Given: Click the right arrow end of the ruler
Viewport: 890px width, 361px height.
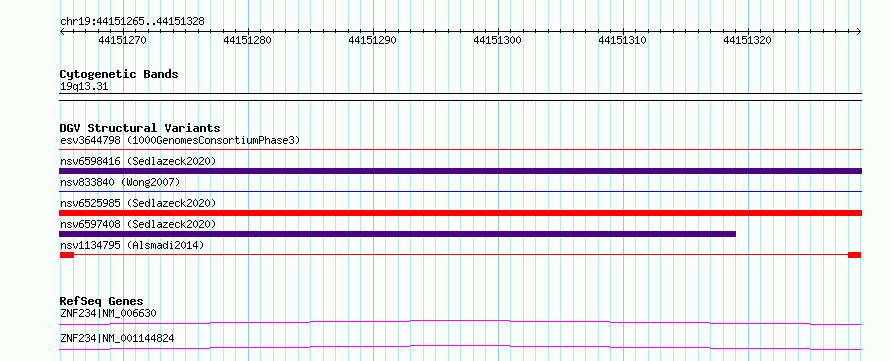Looking at the screenshot, I should coord(859,32).
